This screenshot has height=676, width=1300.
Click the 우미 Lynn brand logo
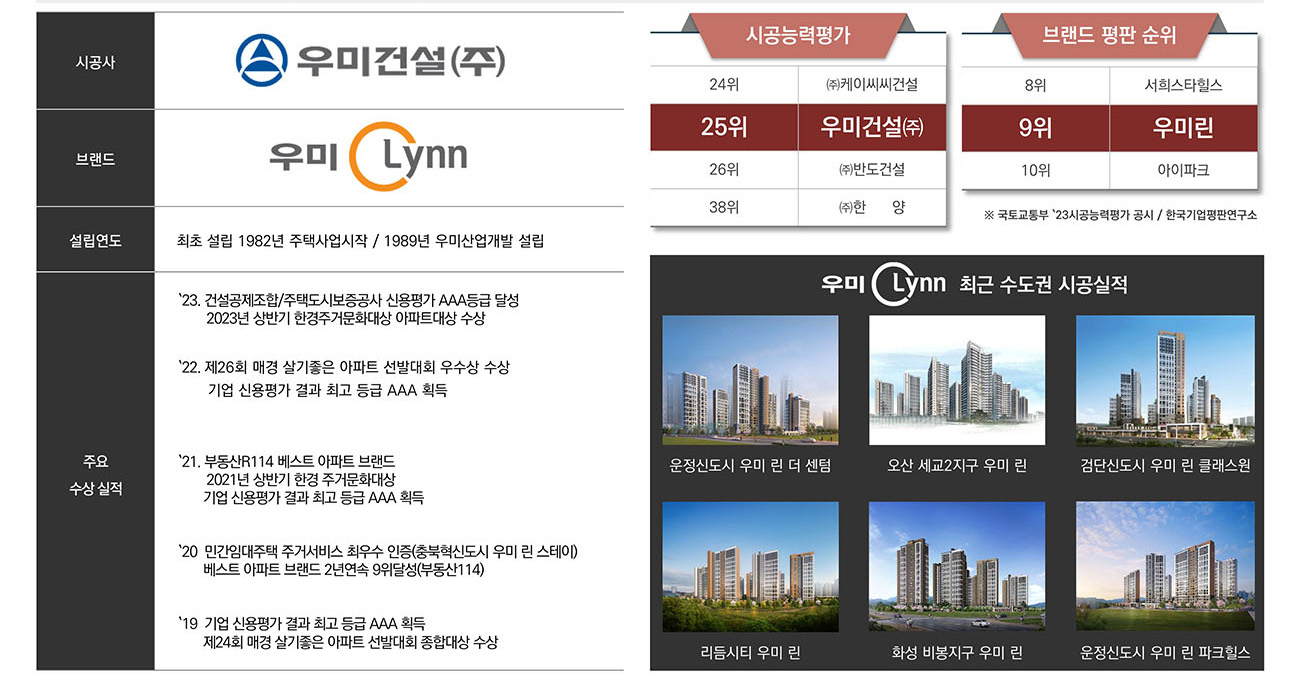pos(368,158)
